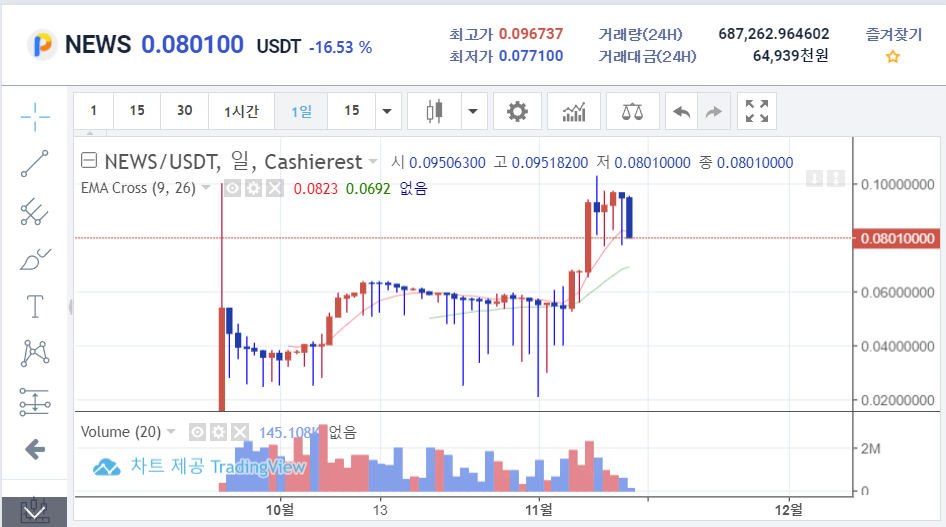Click the 0.080100 current price
946x527 pixels.
192,45
